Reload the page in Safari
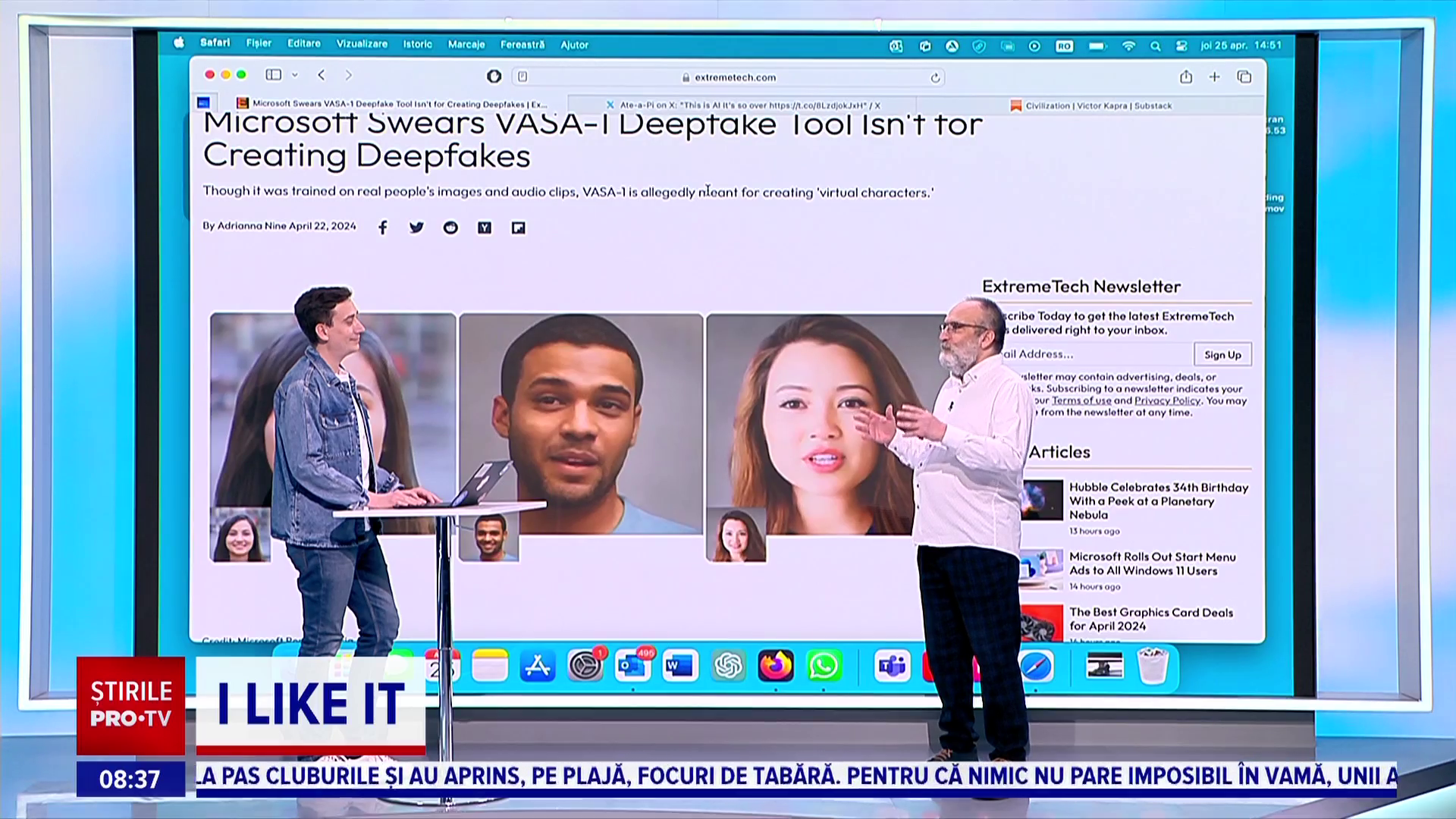The width and height of the screenshot is (1456, 819). [935, 77]
